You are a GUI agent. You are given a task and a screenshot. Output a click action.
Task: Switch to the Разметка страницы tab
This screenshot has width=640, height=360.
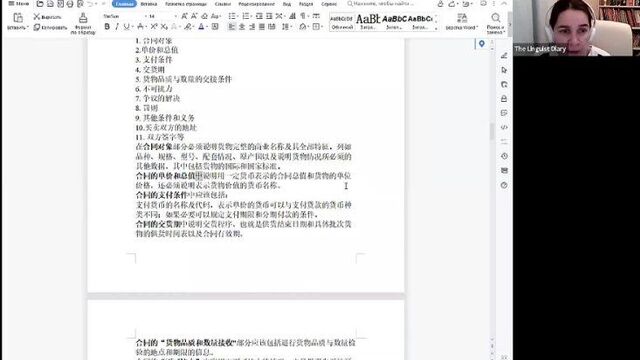[186, 4]
